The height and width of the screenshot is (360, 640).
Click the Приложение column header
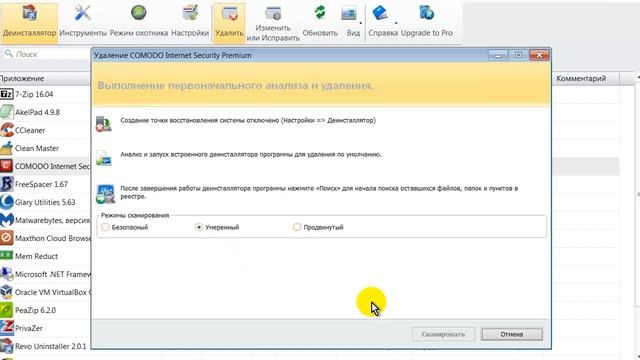[x=45, y=78]
